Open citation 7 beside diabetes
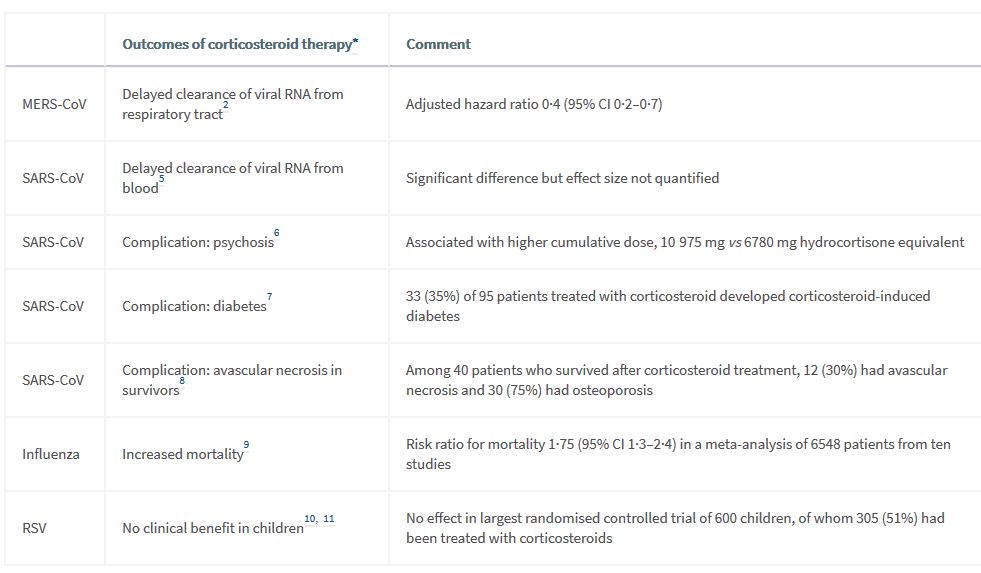 [270, 297]
